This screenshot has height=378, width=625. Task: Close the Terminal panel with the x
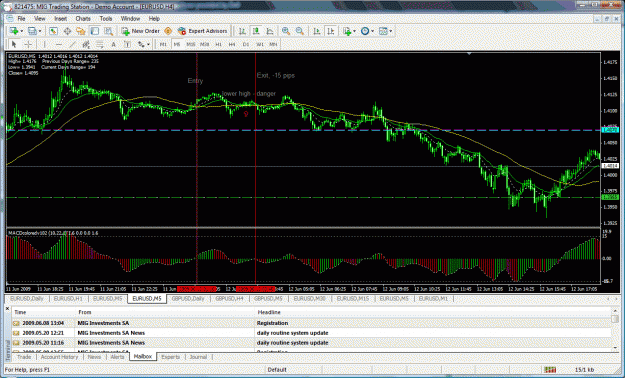(7, 309)
